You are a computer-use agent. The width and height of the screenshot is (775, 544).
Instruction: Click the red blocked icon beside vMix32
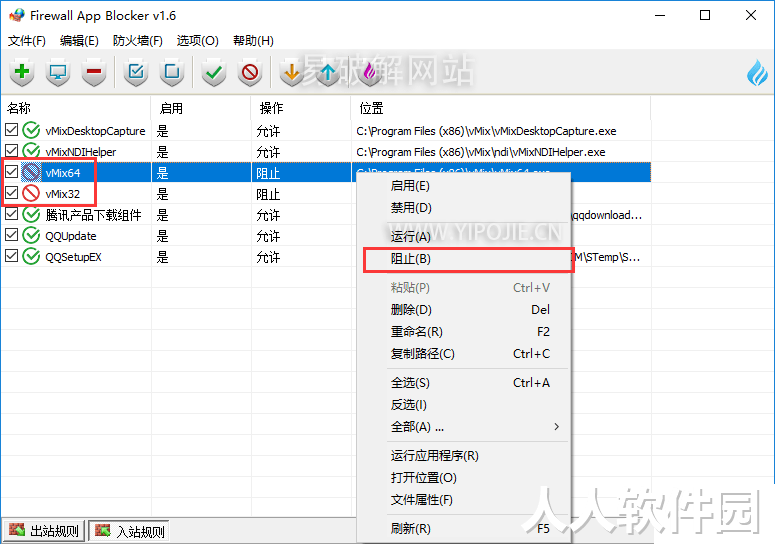pos(31,193)
